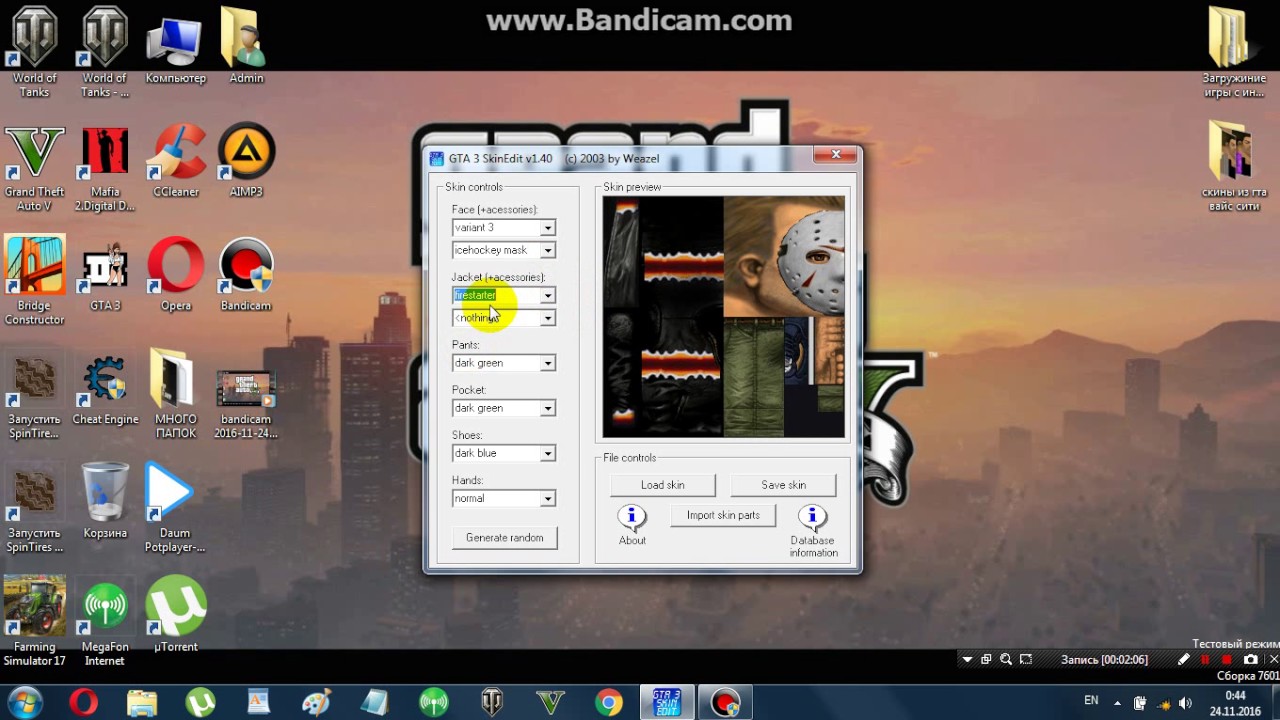Screen dimensions: 1280x720
Task: Open Cheat Engine desktop shortcut
Action: [105, 388]
